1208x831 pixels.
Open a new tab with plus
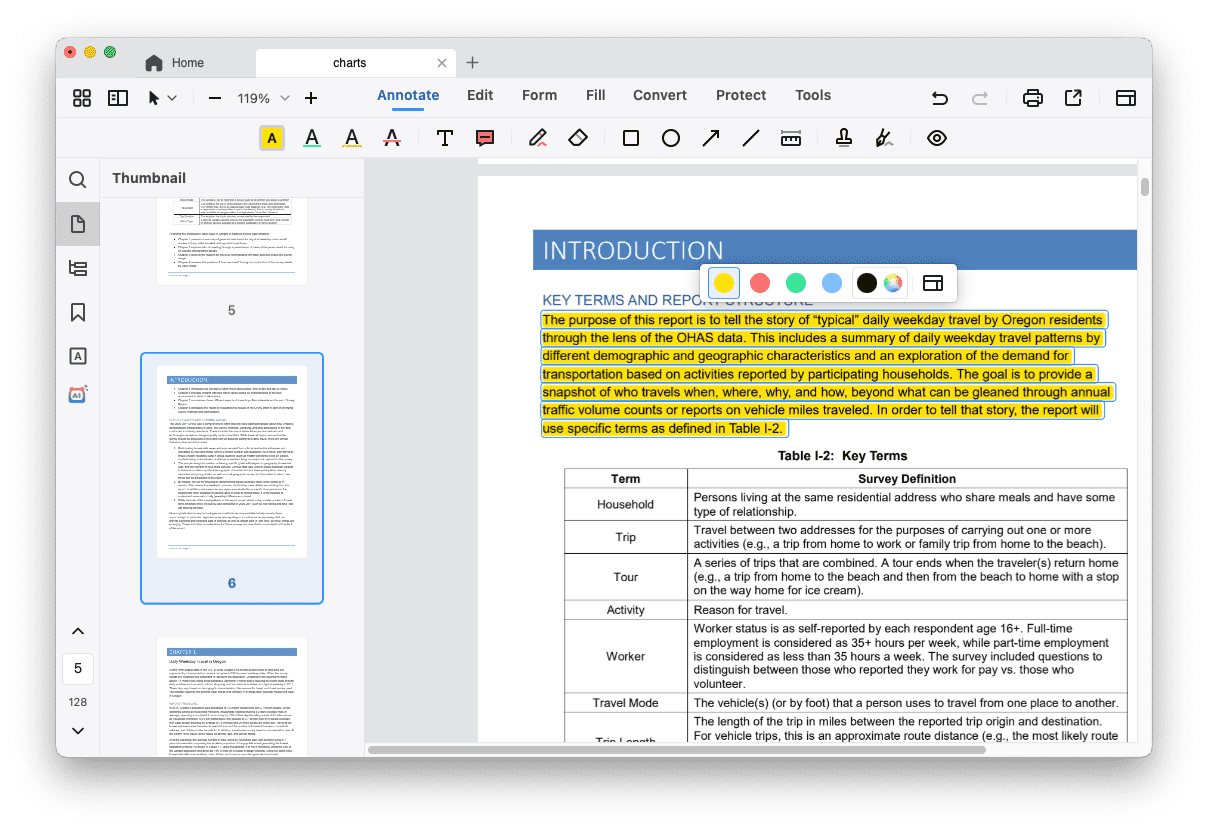tap(473, 62)
